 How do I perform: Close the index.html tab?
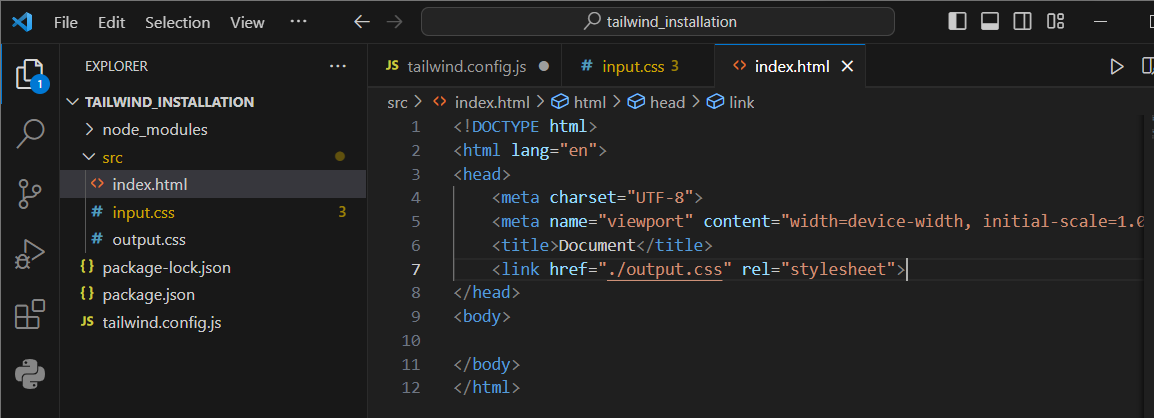coord(847,67)
